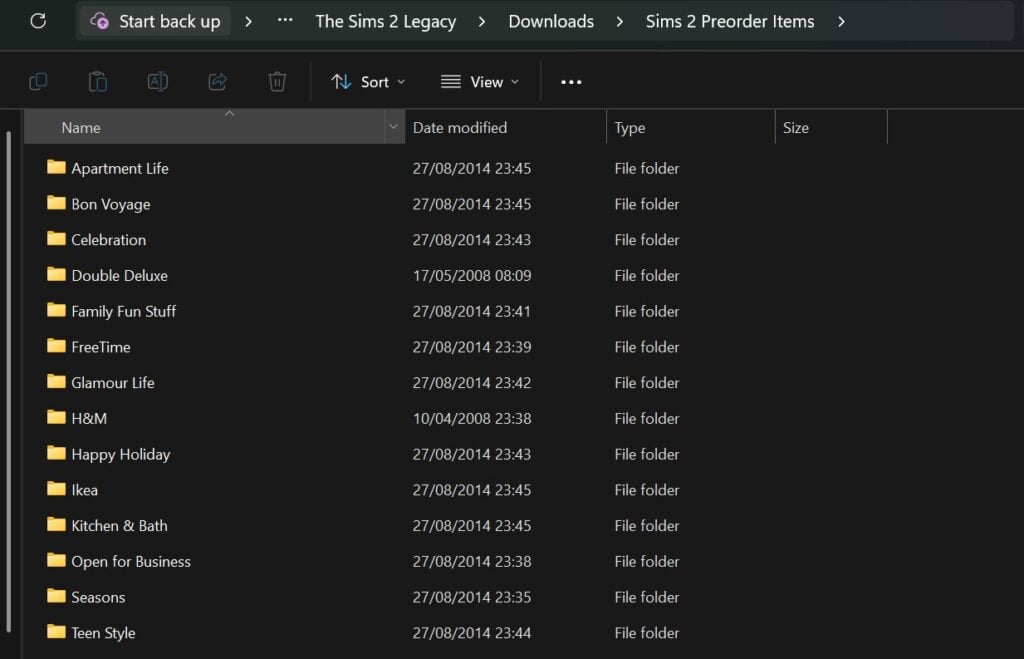The height and width of the screenshot is (659, 1024).
Task: Click the vertical scrollbar of navigation pane
Action: tap(8, 382)
